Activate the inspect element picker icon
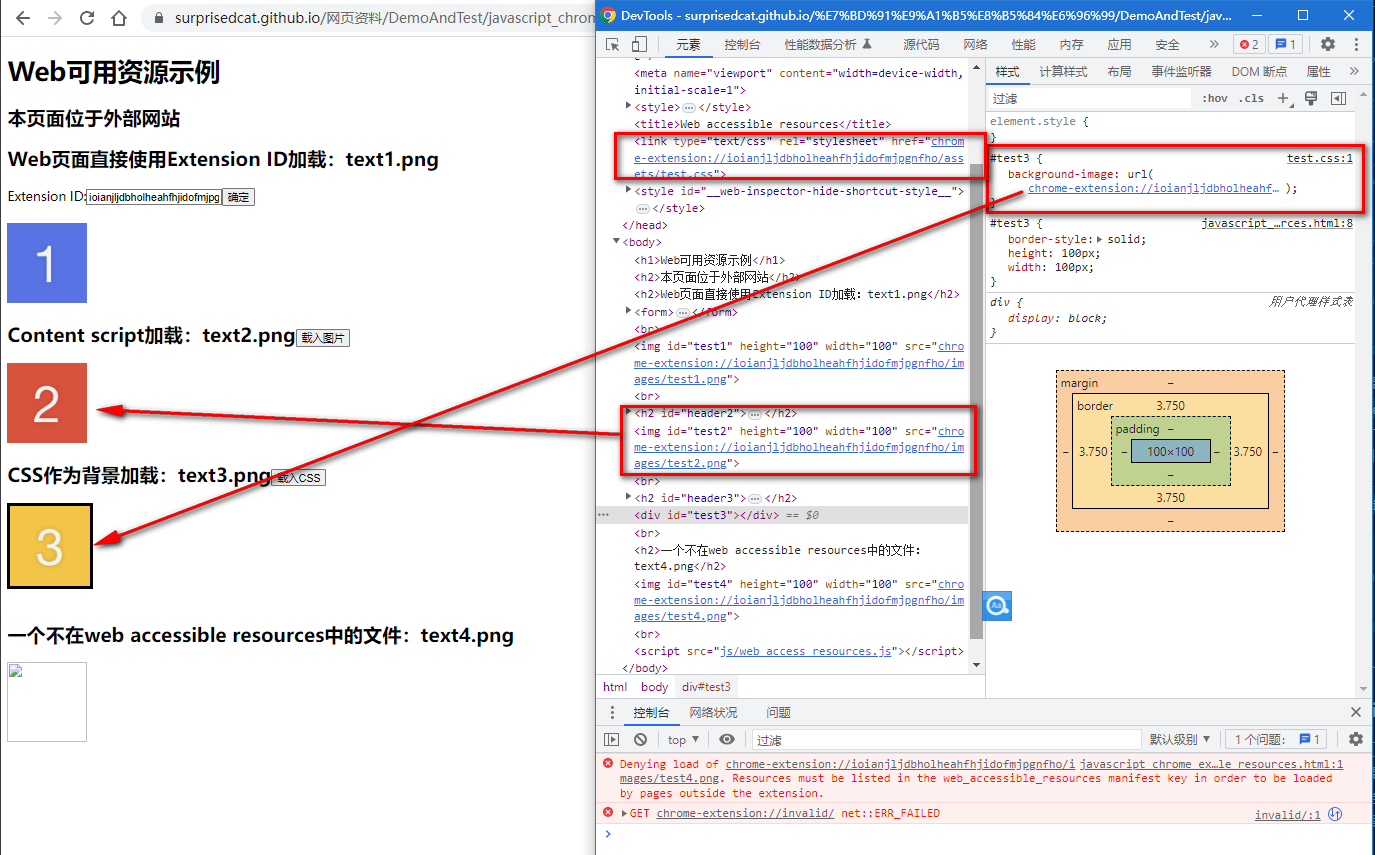Viewport: 1375px width, 855px height. click(x=614, y=44)
